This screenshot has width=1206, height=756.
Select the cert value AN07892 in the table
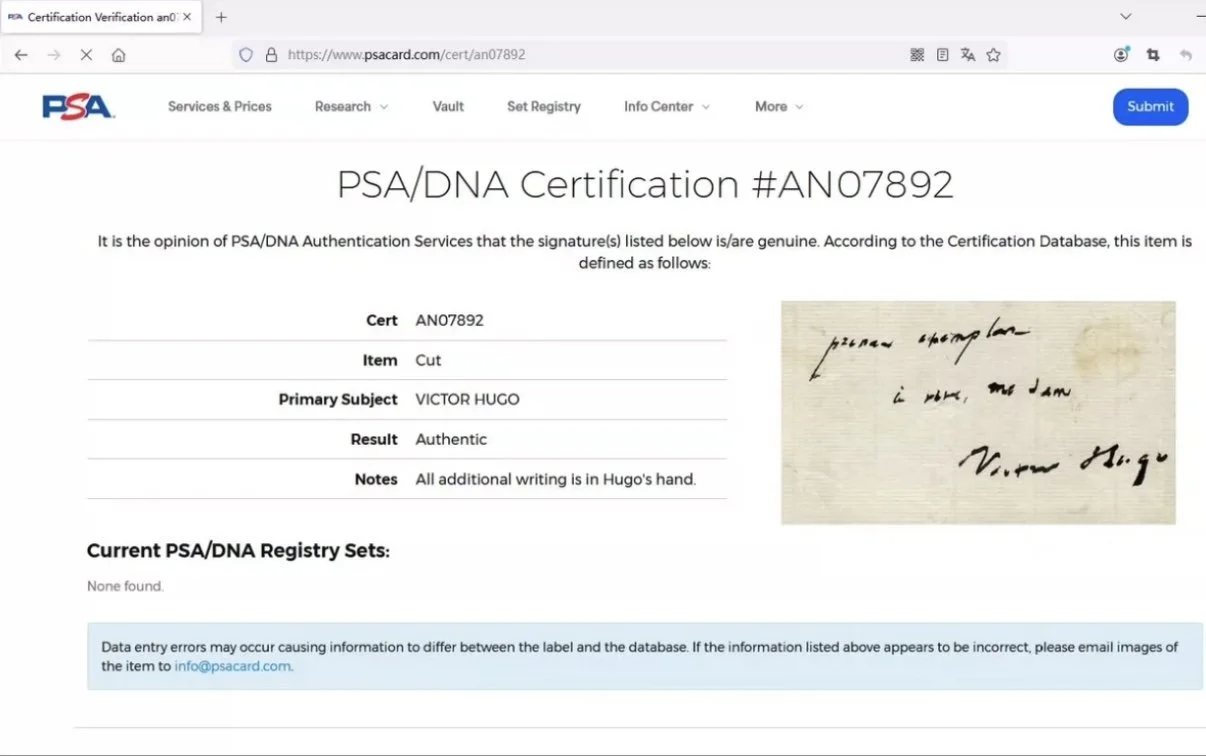tap(449, 321)
